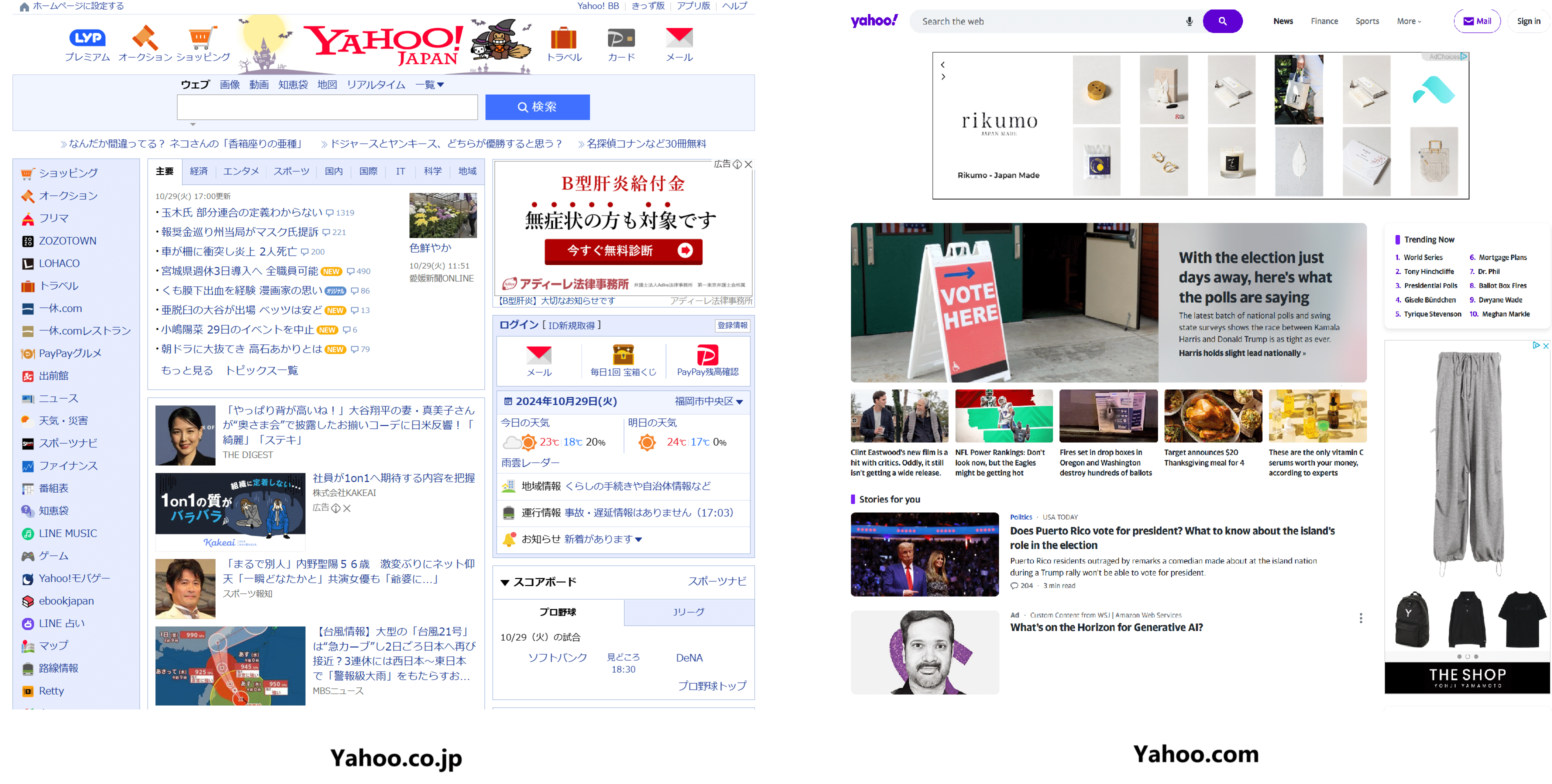
Task: Click the LYP Premium icon
Action: coord(88,38)
